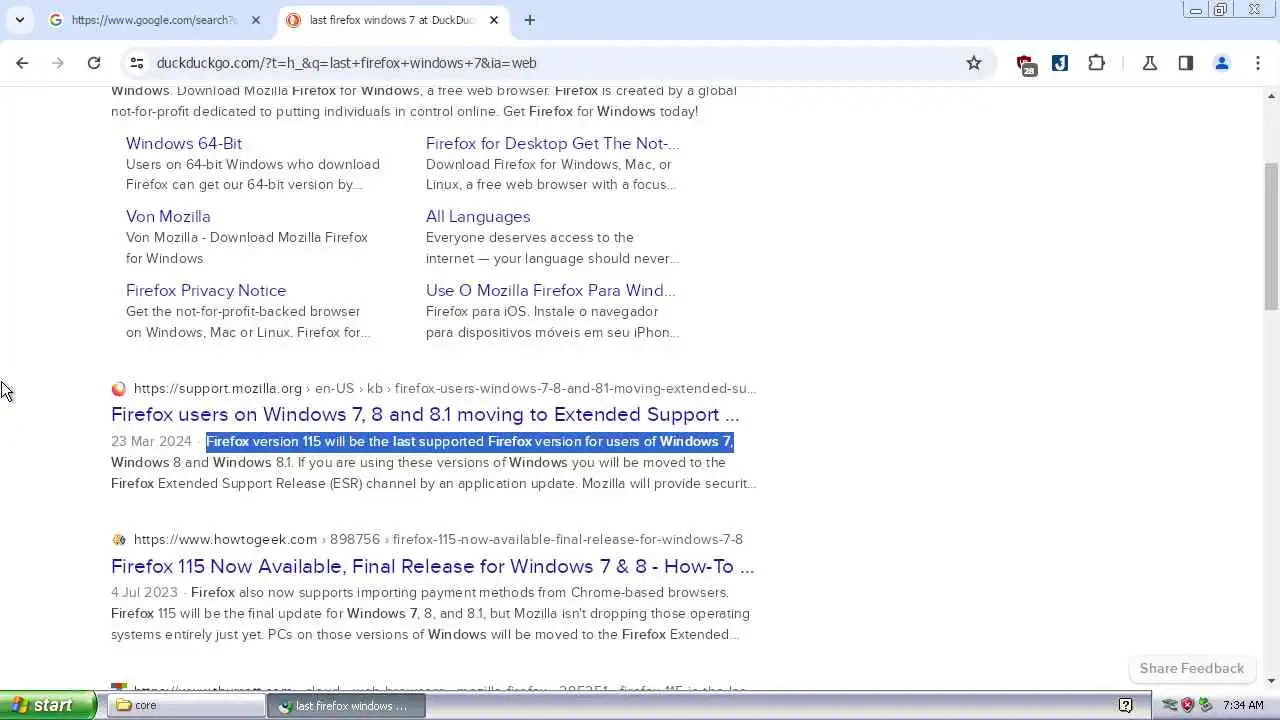Open the Von Mozilla sitelink

coord(168,216)
